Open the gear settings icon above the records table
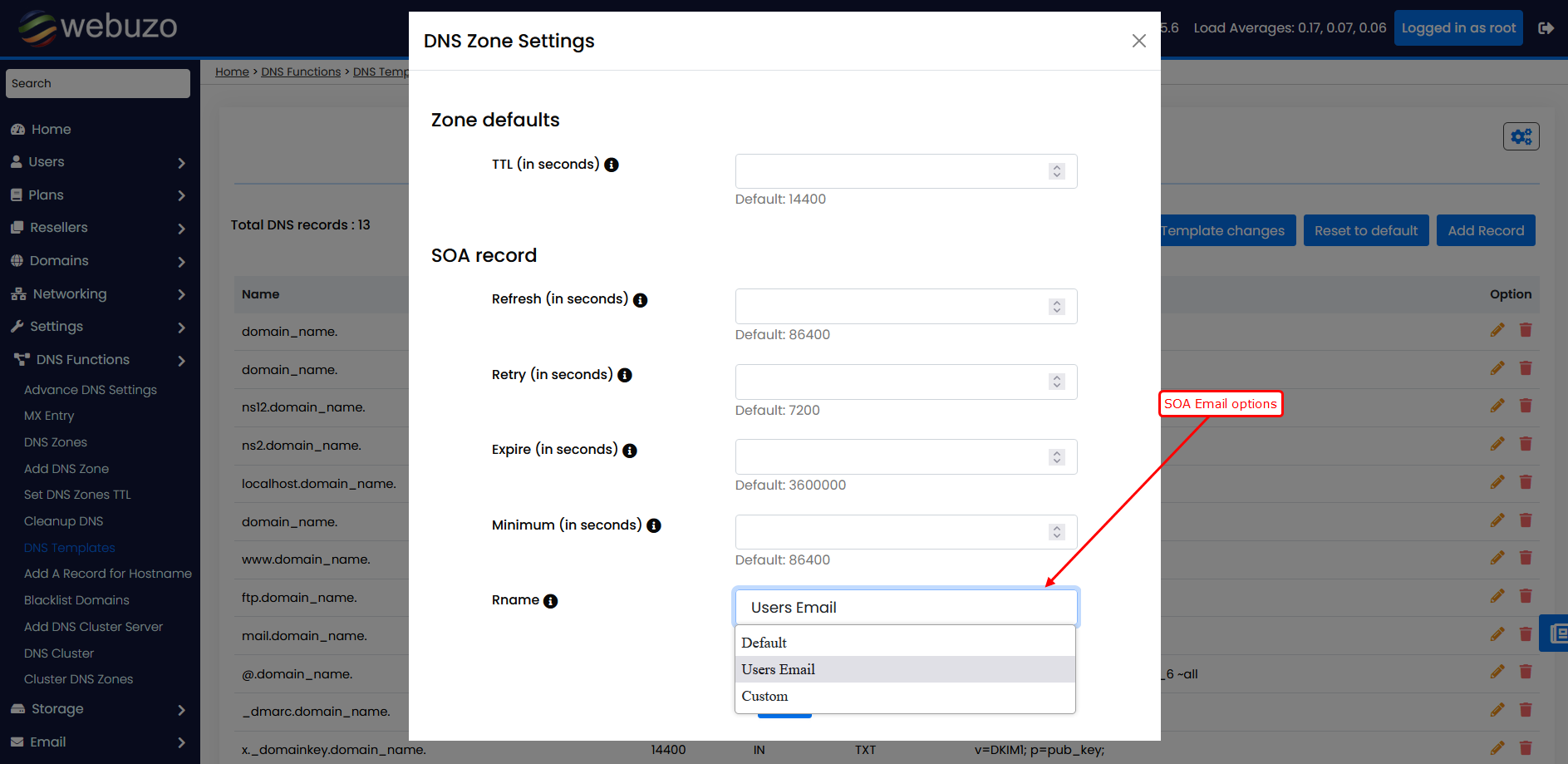 pos(1521,136)
